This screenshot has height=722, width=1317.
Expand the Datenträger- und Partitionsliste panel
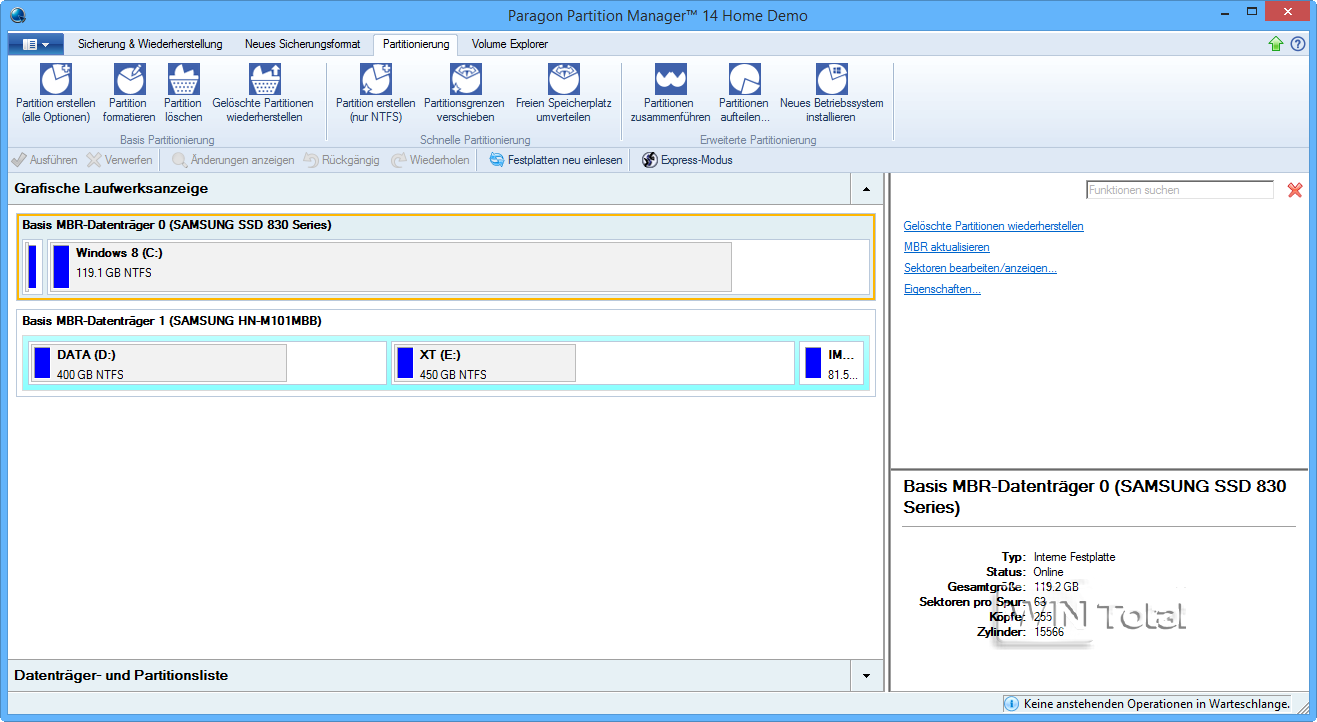[866, 676]
